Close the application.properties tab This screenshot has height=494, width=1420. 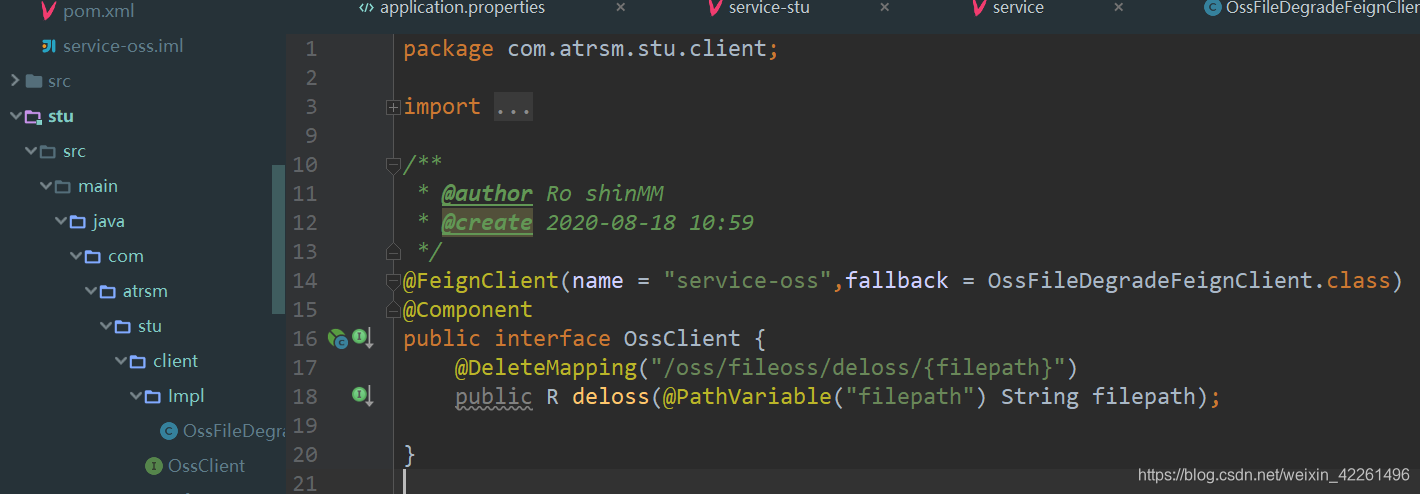620,8
